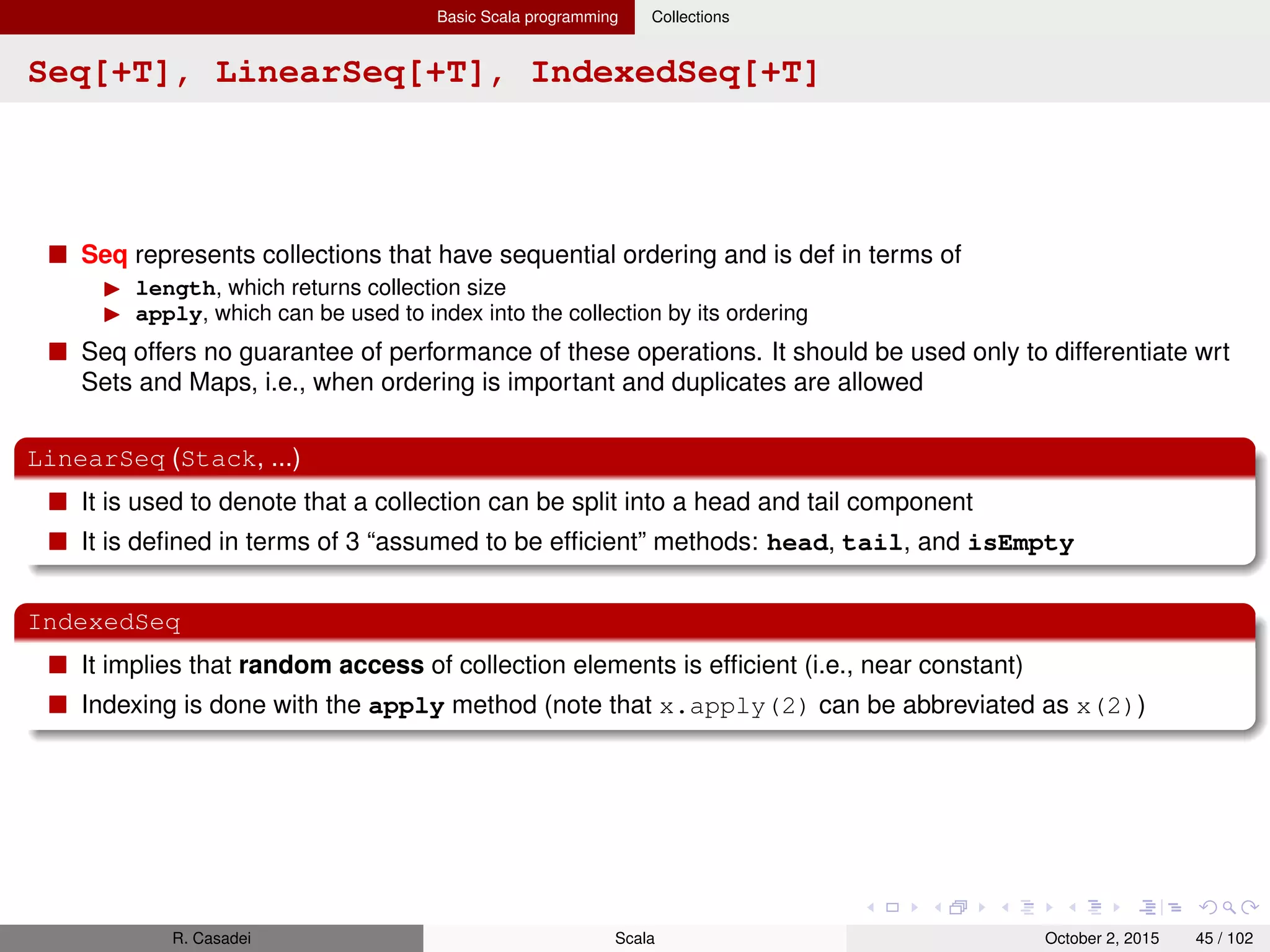Click the slide rectangle navigation icon
The width and height of the screenshot is (1270, 952).
892,907
